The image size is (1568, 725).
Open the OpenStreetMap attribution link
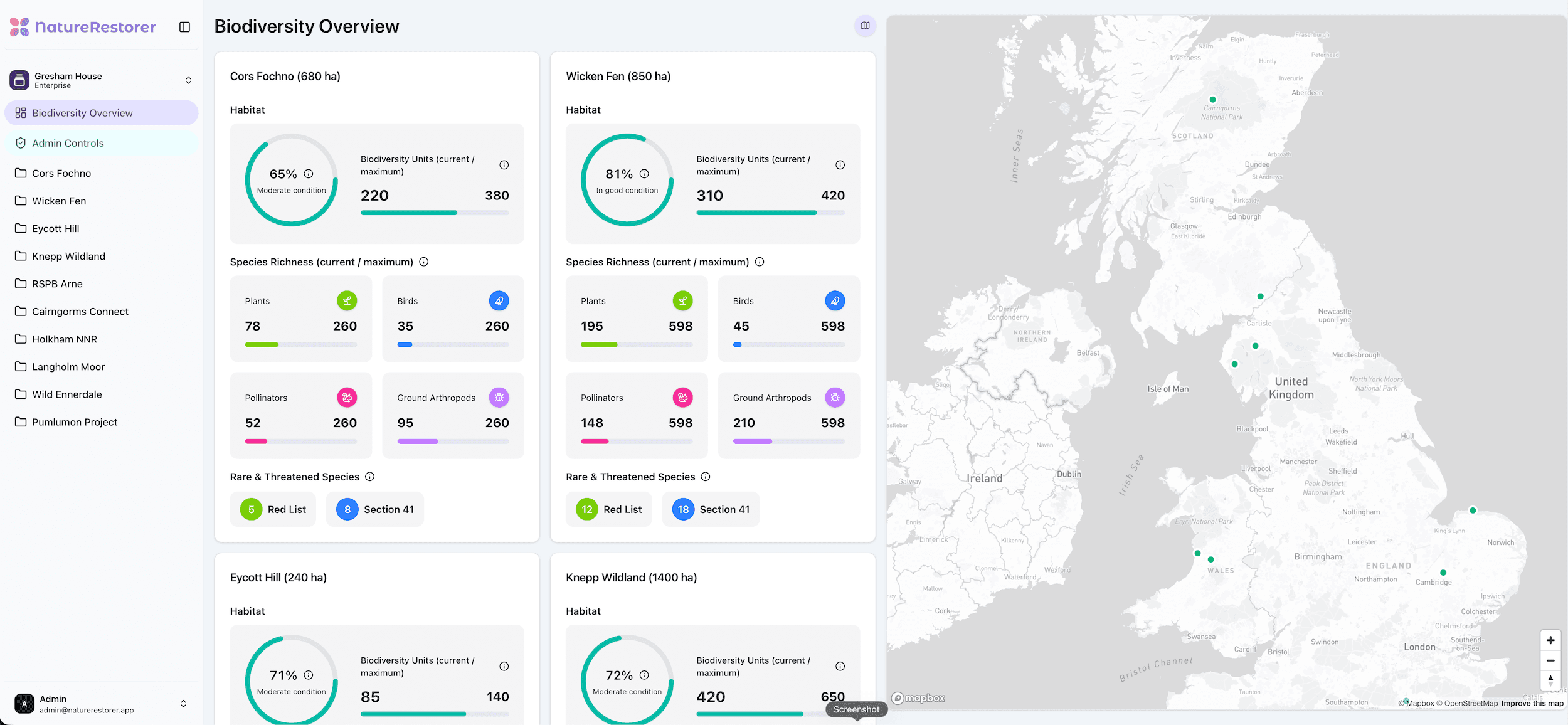1467,703
